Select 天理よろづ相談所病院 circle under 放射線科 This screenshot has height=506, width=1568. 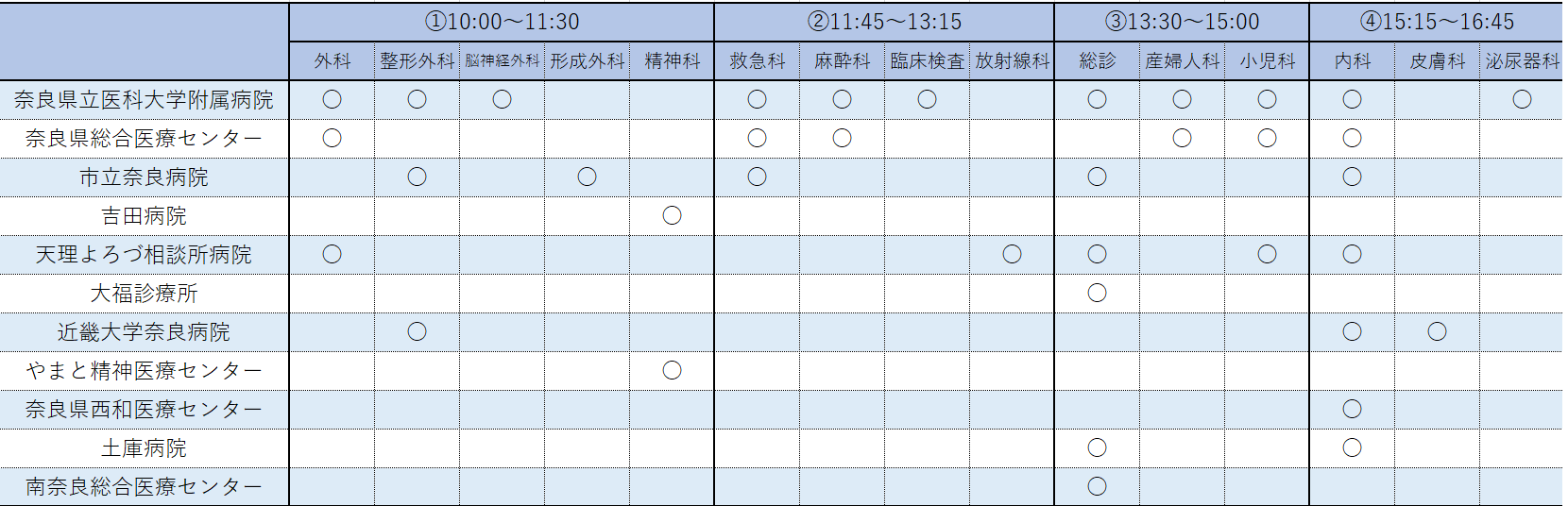point(1012,255)
